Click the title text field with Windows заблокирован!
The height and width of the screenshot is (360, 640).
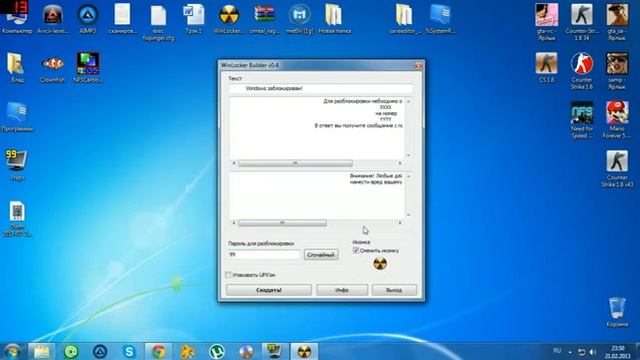point(321,88)
